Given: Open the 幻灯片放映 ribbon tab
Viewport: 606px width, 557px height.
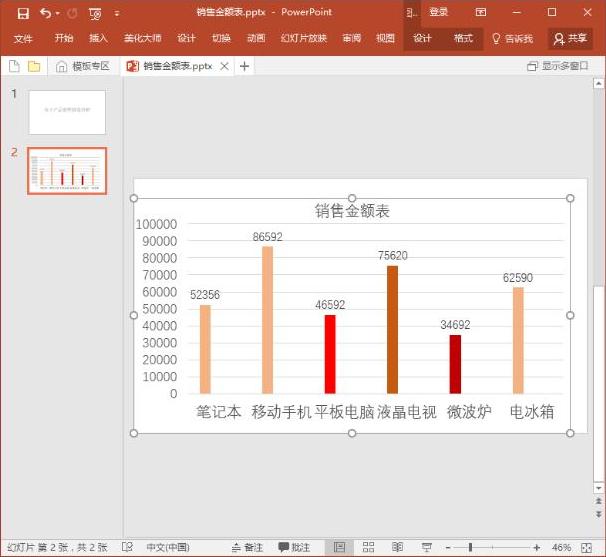Looking at the screenshot, I should pos(304,38).
